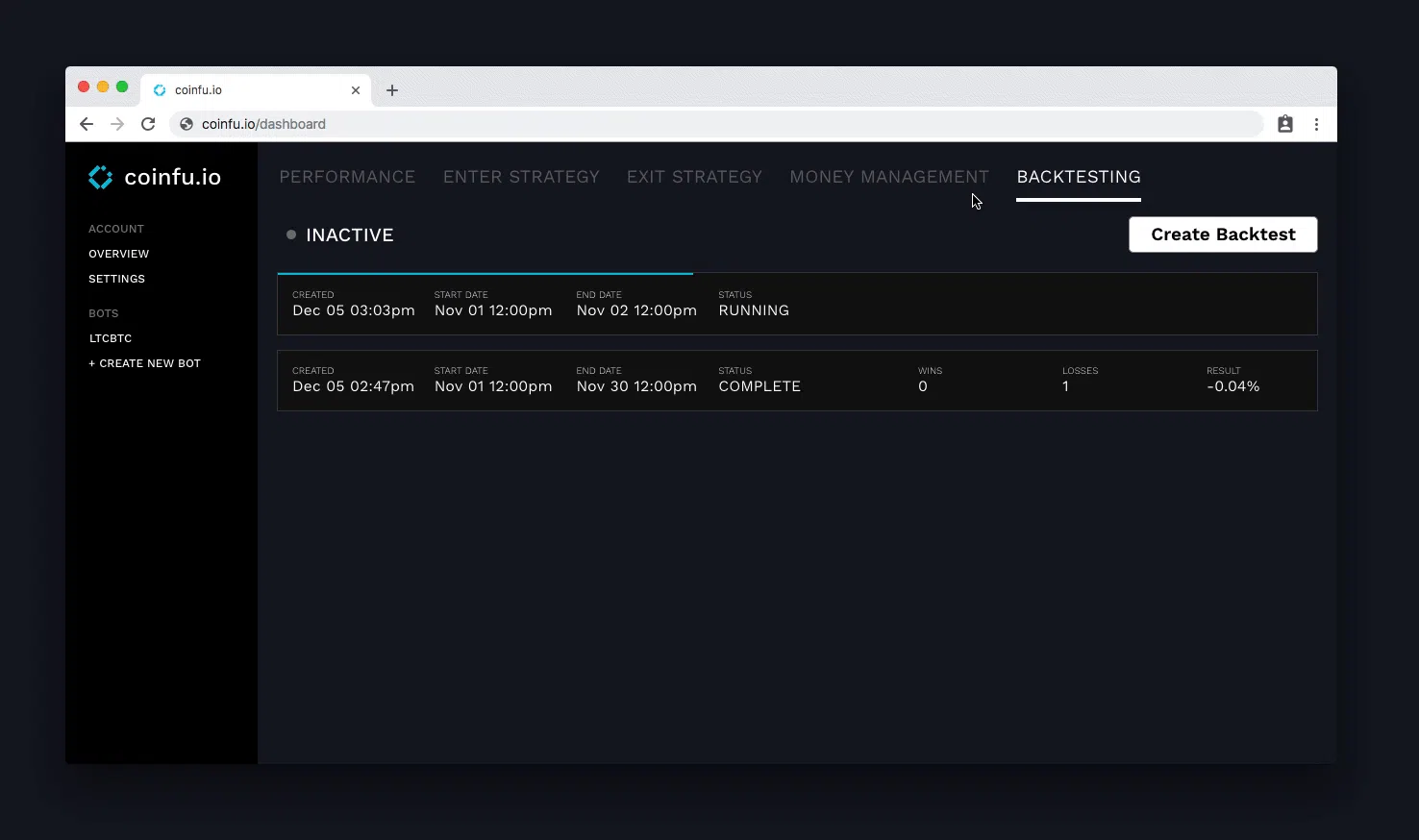The image size is (1419, 840).
Task: Open the Exit Strategy tab
Action: click(694, 177)
